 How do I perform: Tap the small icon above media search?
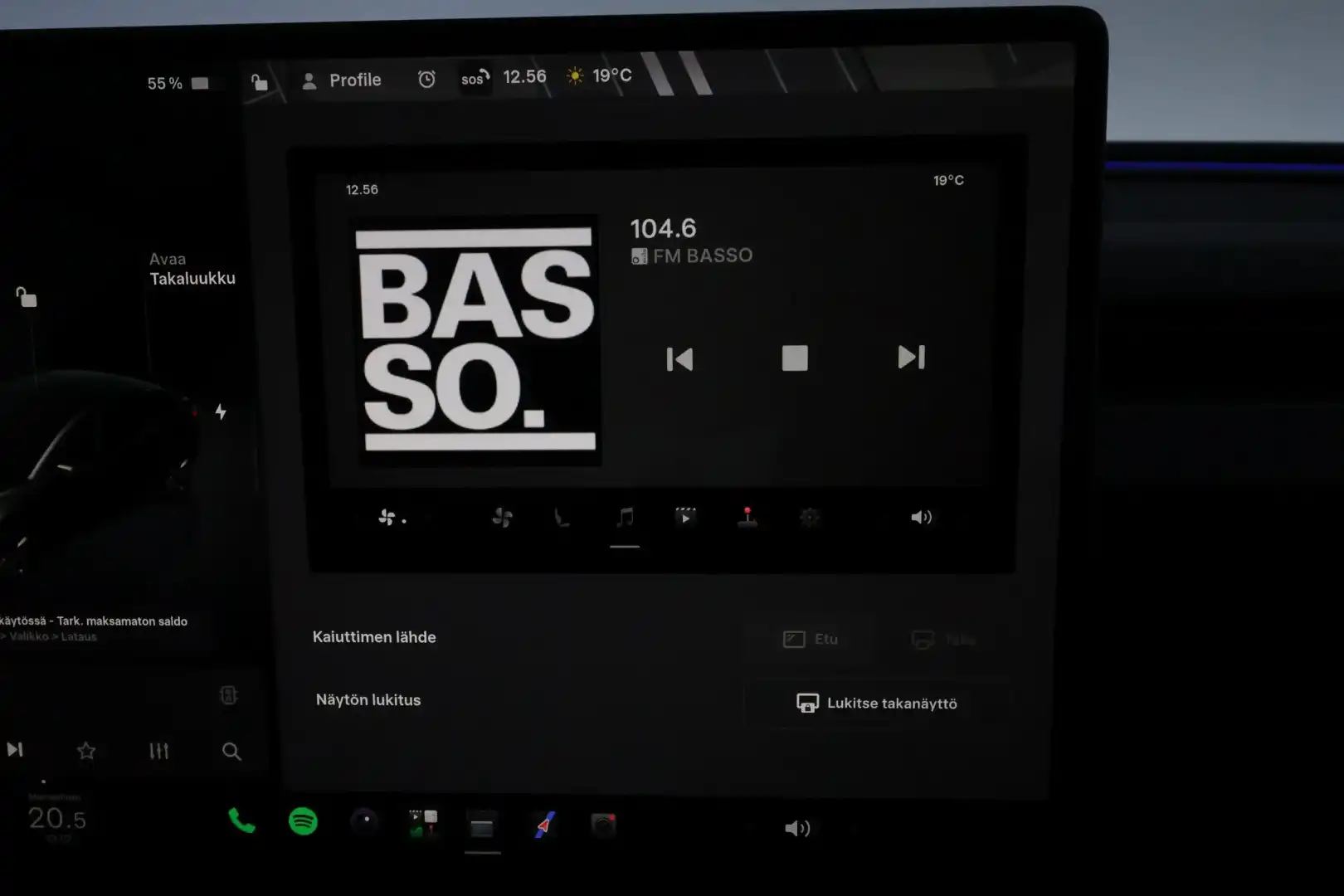(228, 695)
